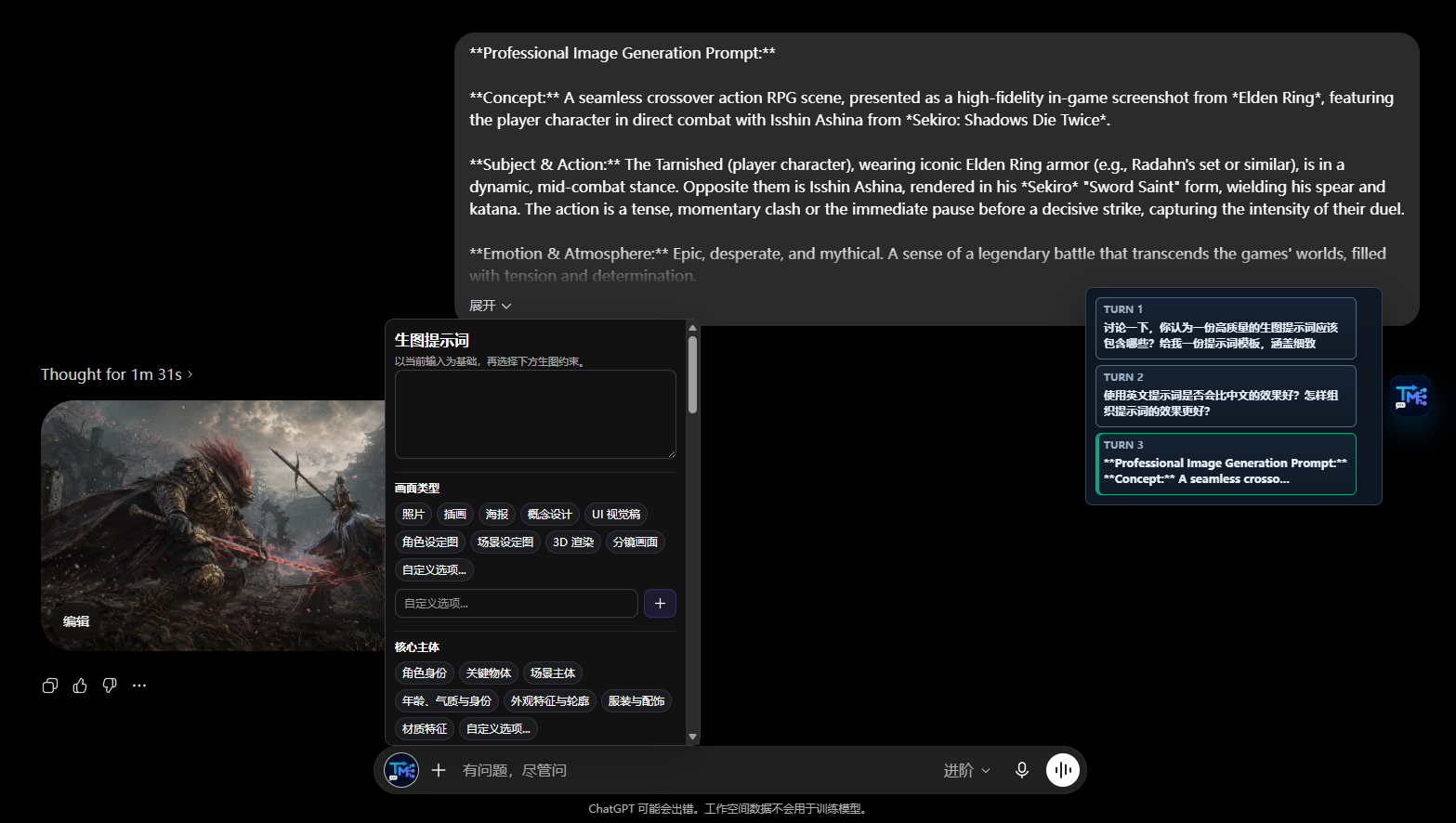Toggle the 角色设定图 chip
Viewport: 1456px width, 823px height.
click(x=430, y=542)
